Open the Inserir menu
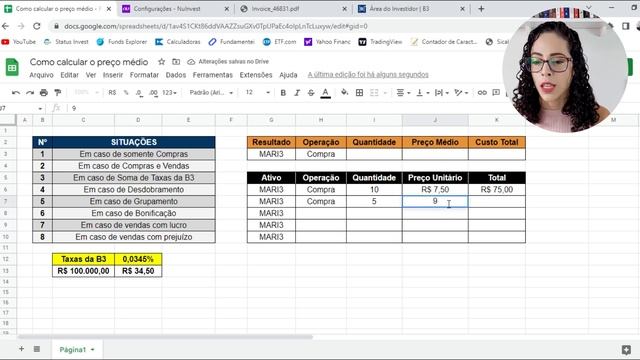The height and width of the screenshot is (360, 640). 113,75
